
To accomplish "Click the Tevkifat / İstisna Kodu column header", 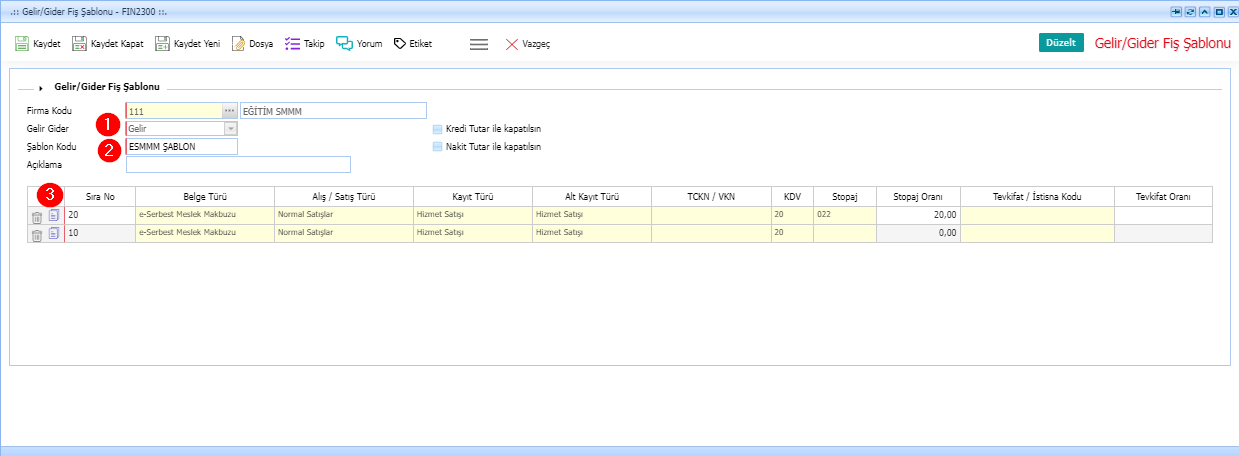I will pos(1037,196).
